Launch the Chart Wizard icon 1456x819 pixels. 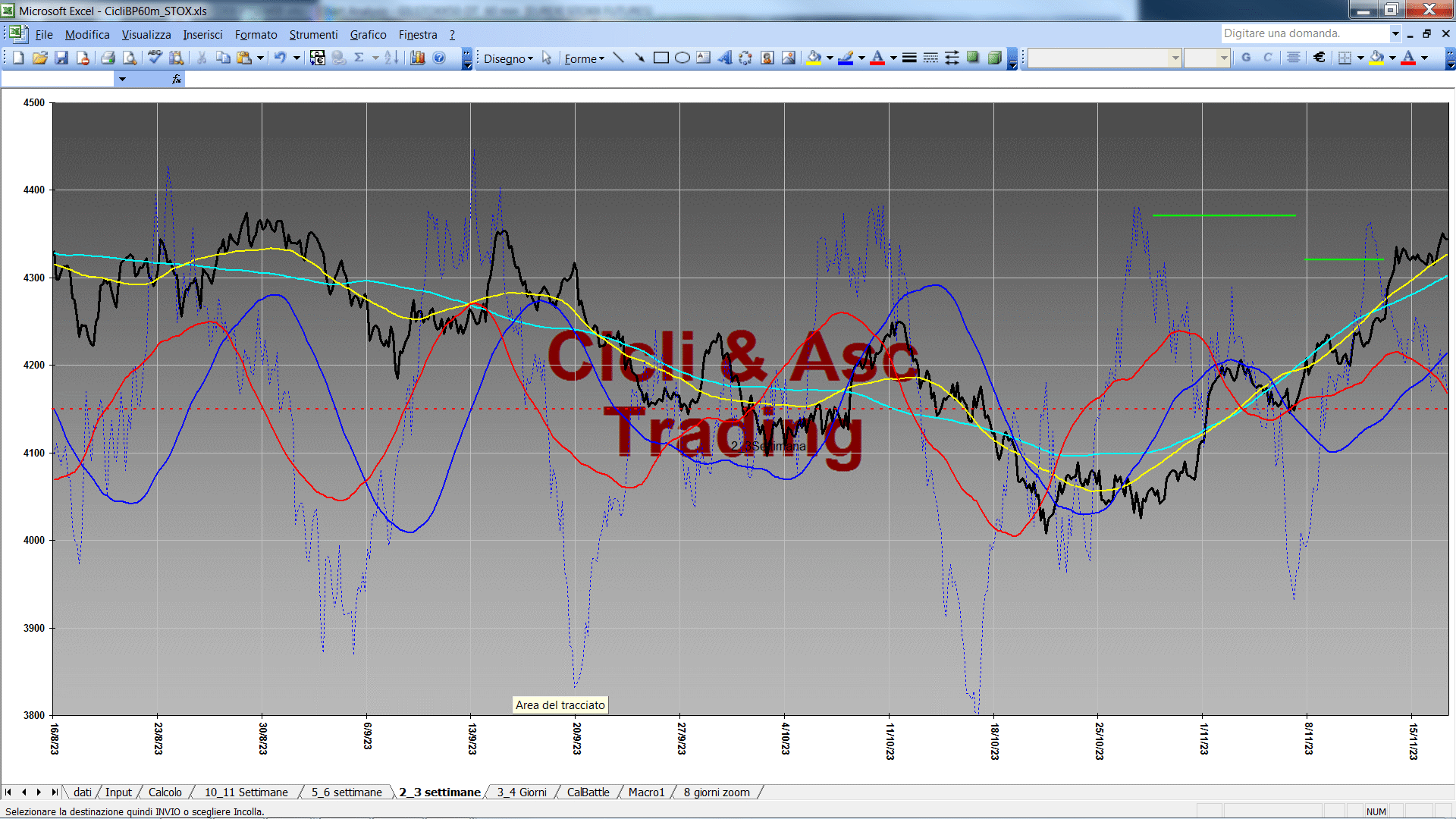click(x=417, y=58)
